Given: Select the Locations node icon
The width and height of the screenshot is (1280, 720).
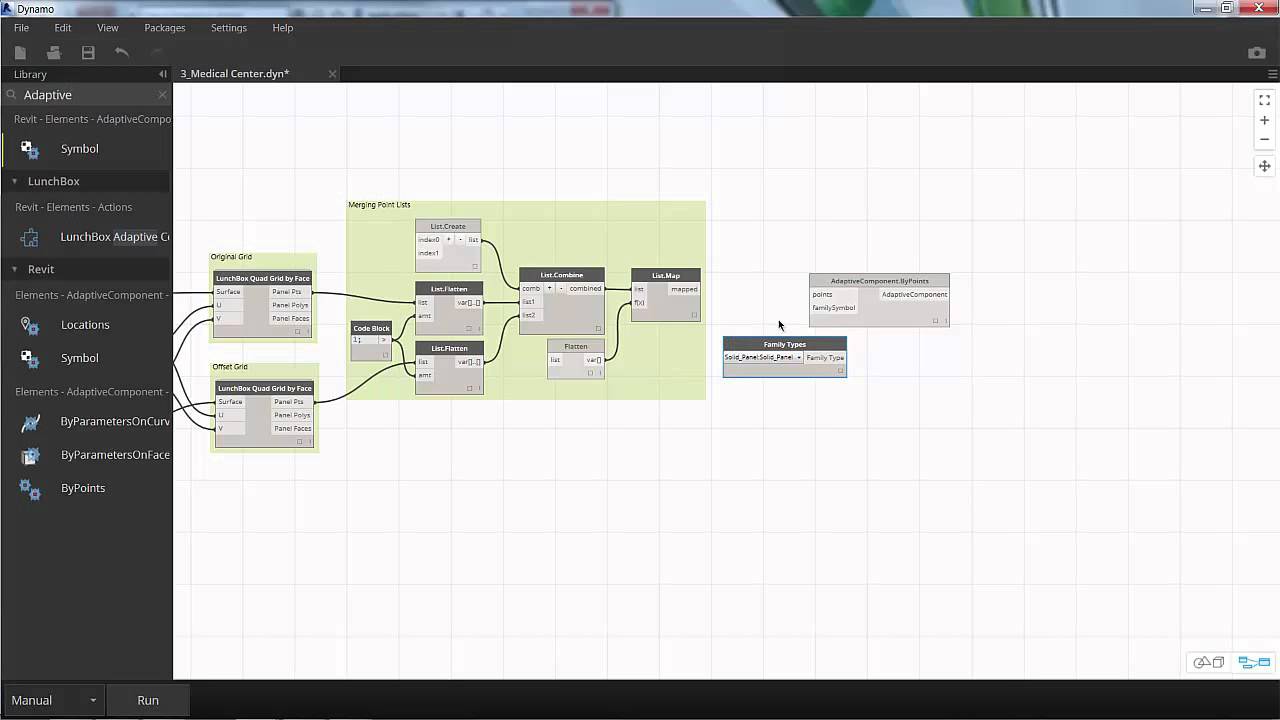Looking at the screenshot, I should click(x=28, y=324).
